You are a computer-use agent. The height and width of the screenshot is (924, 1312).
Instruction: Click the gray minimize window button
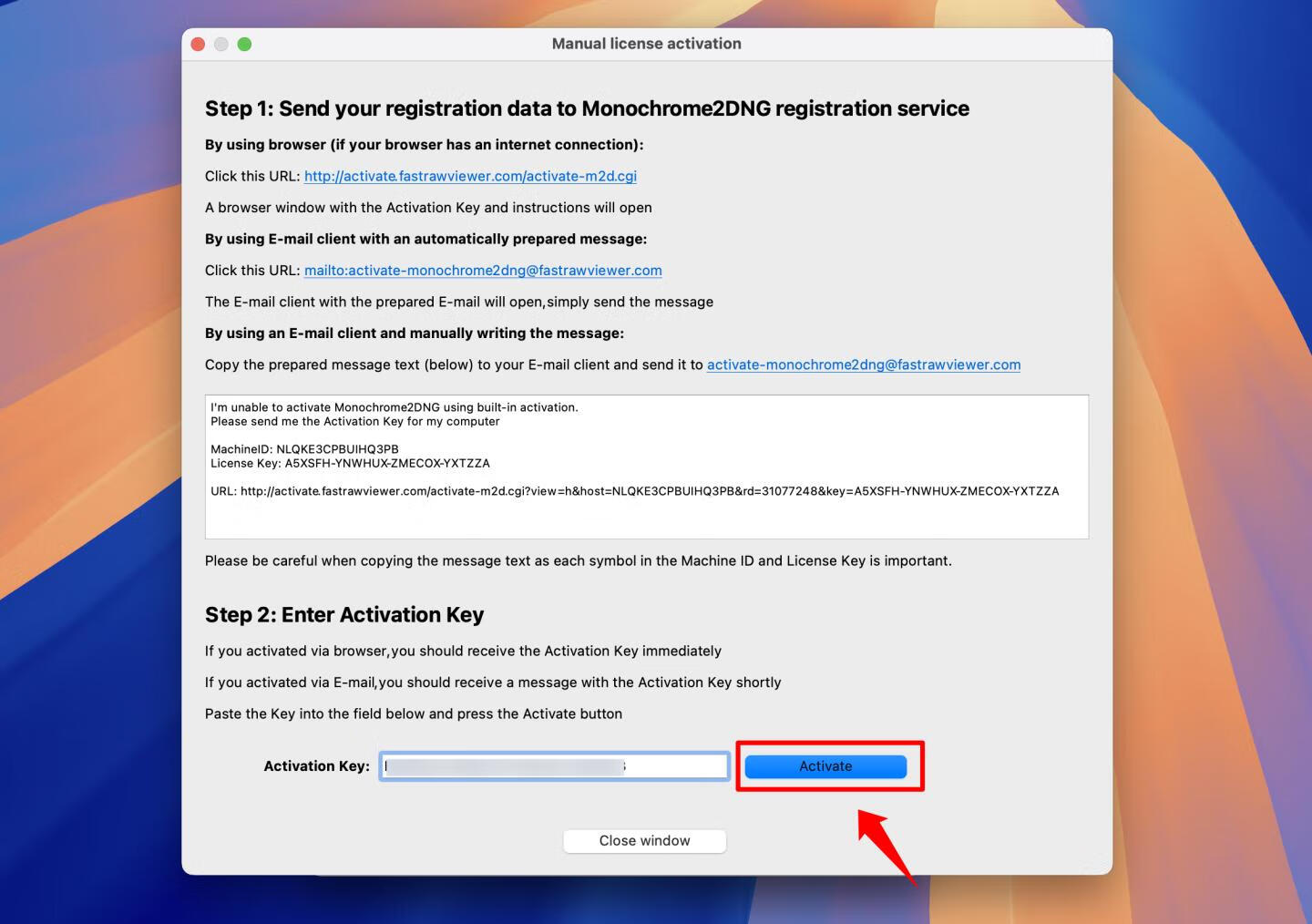click(220, 44)
